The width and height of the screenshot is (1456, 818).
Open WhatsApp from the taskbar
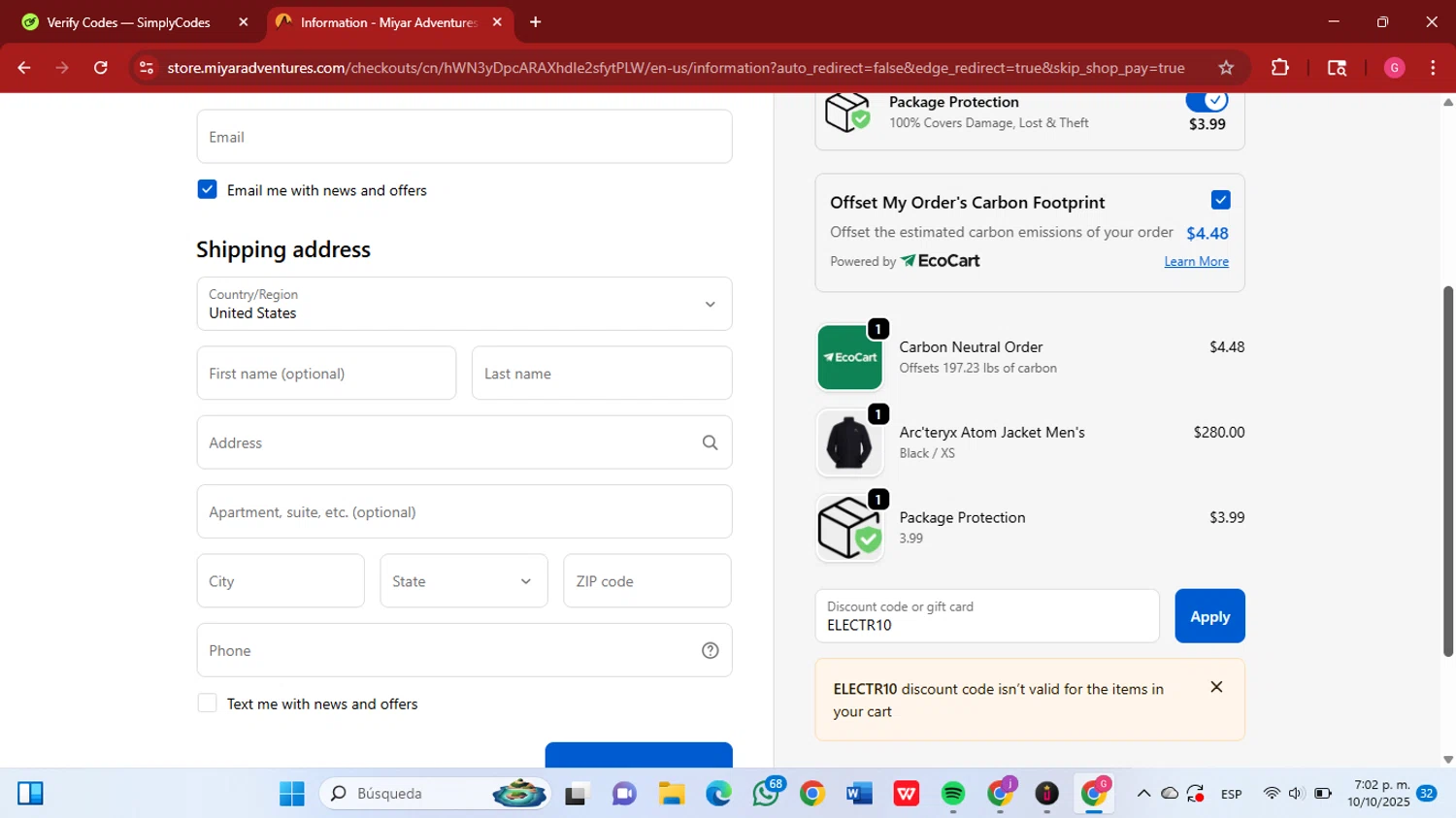click(x=766, y=794)
